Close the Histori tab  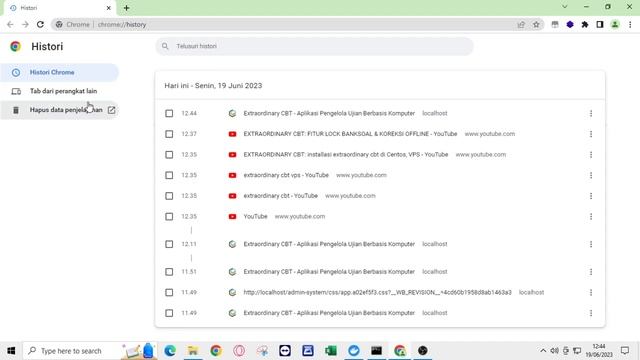109,8
